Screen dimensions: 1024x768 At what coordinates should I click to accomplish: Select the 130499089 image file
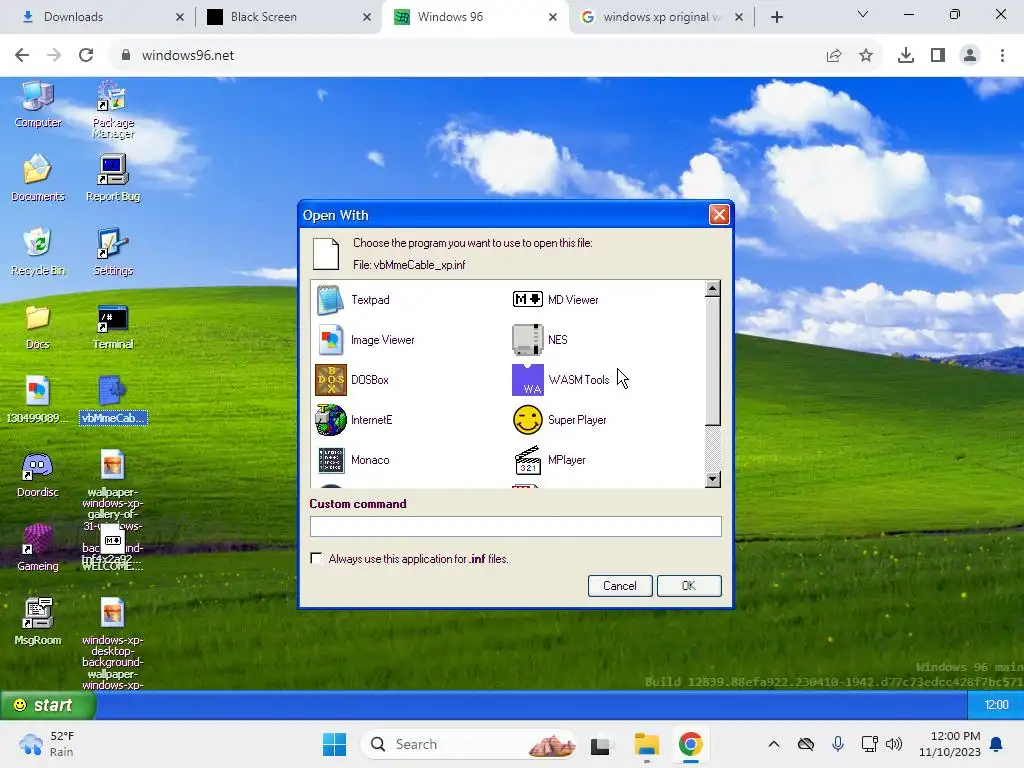click(x=38, y=400)
